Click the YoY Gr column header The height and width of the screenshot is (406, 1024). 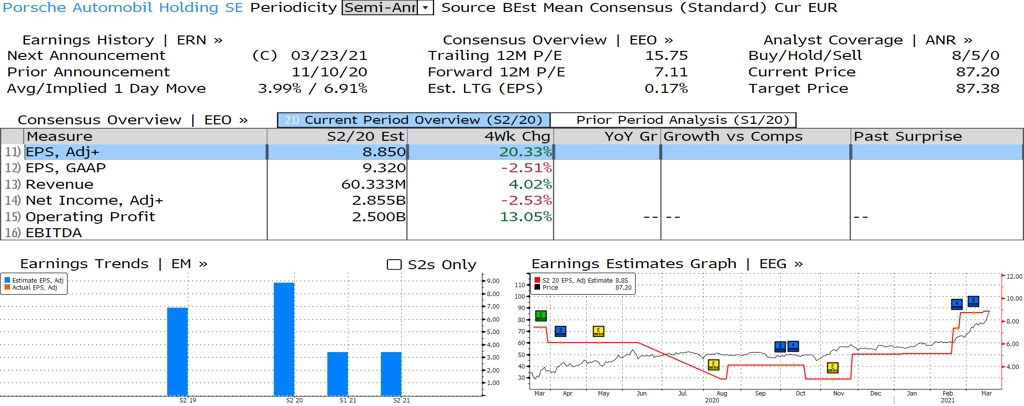click(x=607, y=136)
